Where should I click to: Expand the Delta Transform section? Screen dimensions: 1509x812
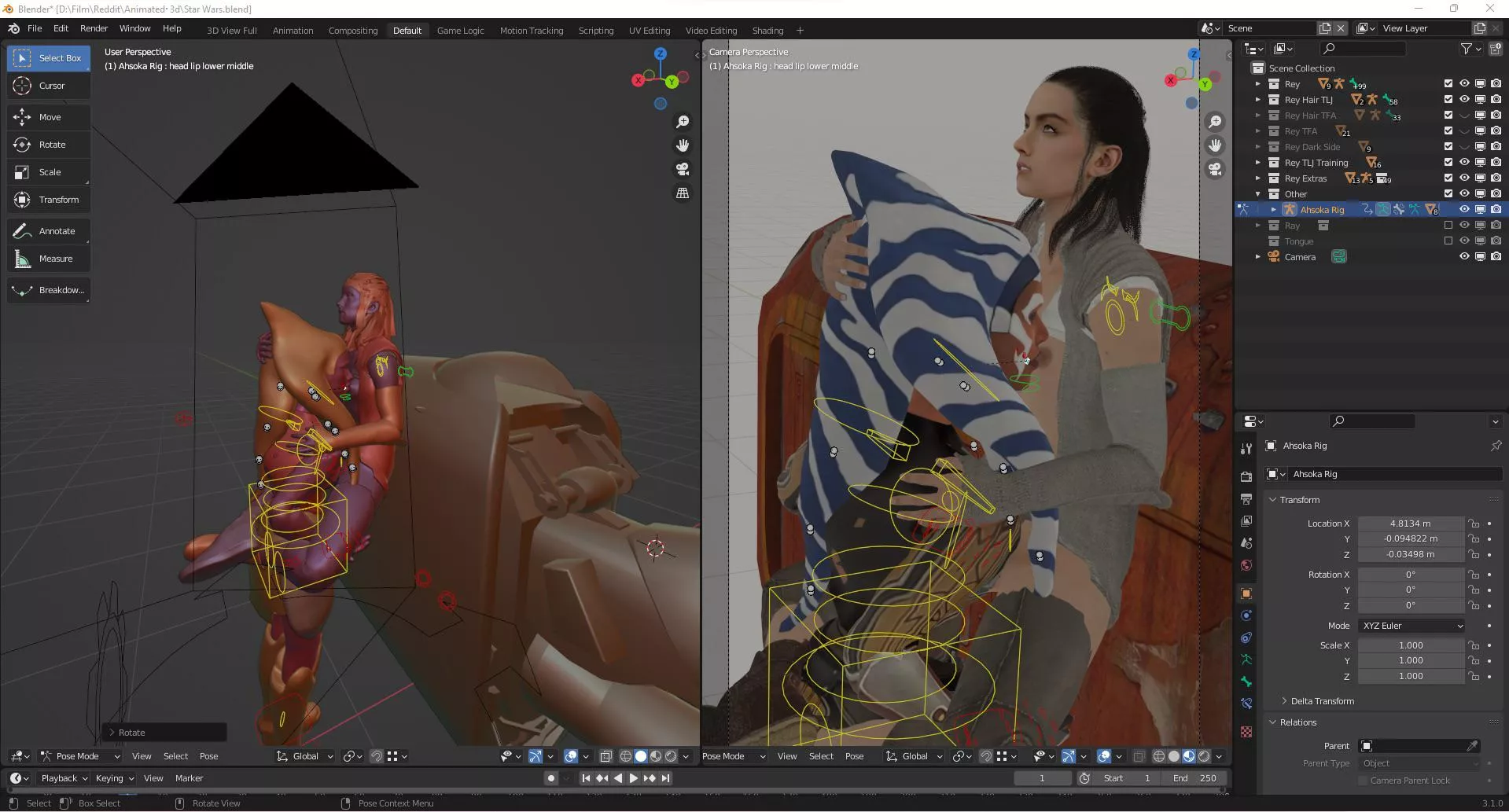point(1322,701)
